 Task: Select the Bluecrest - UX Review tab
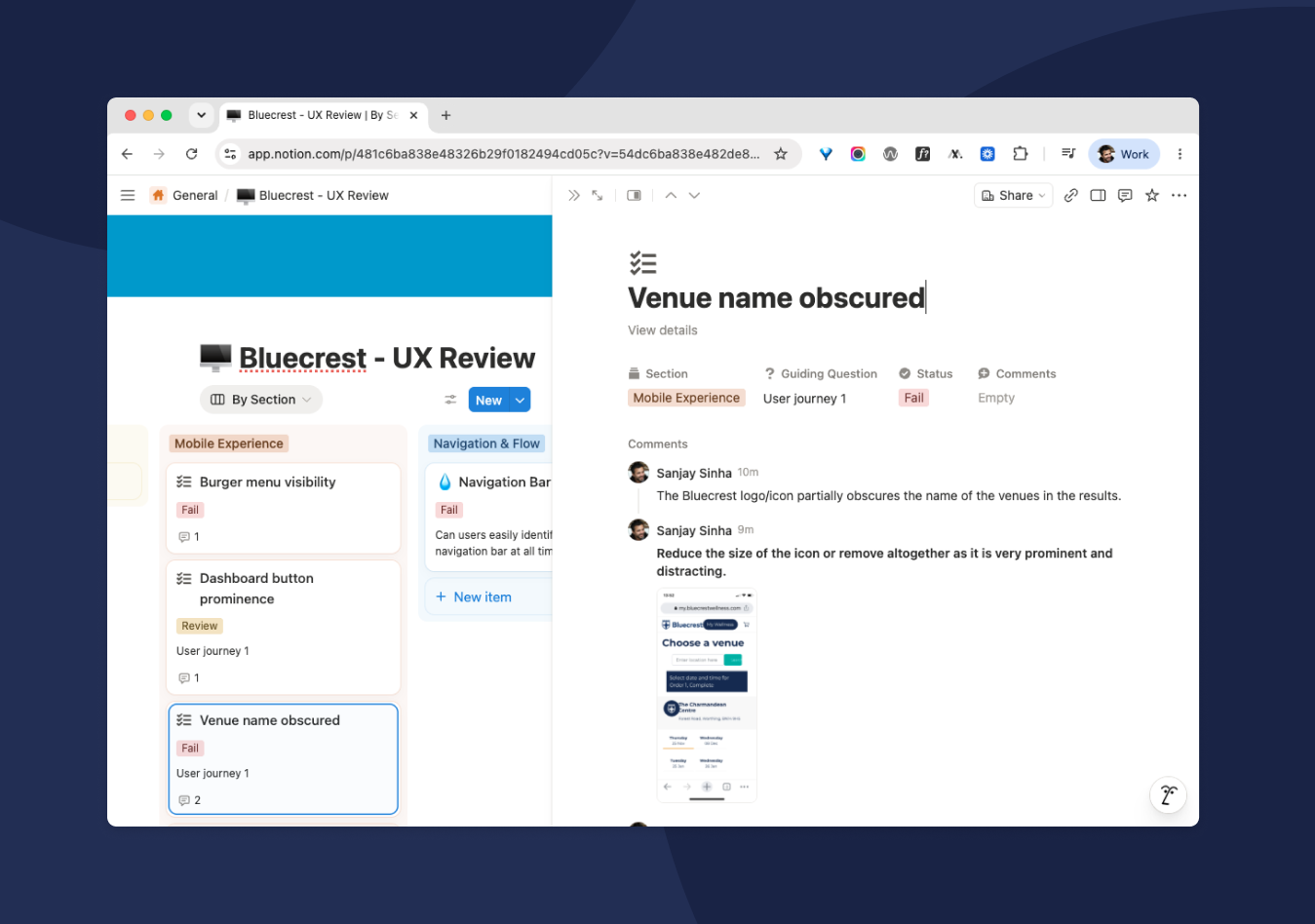tap(322, 115)
